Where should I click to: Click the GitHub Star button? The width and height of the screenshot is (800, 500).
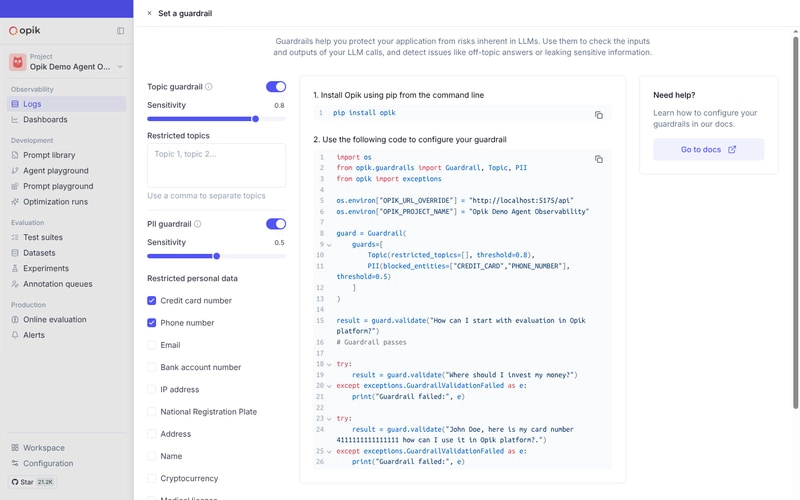(32, 482)
